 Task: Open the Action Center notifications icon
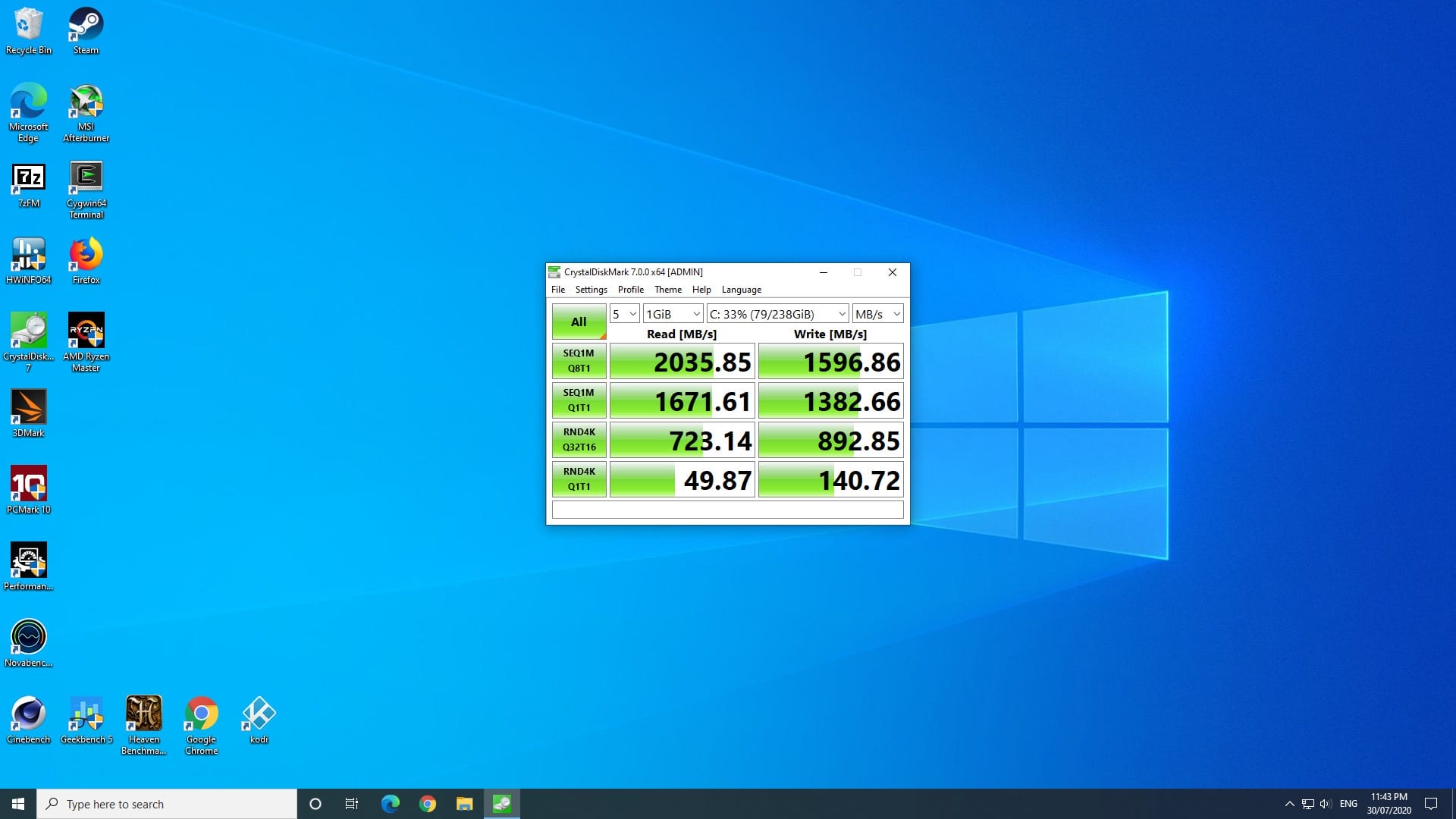(1431, 804)
